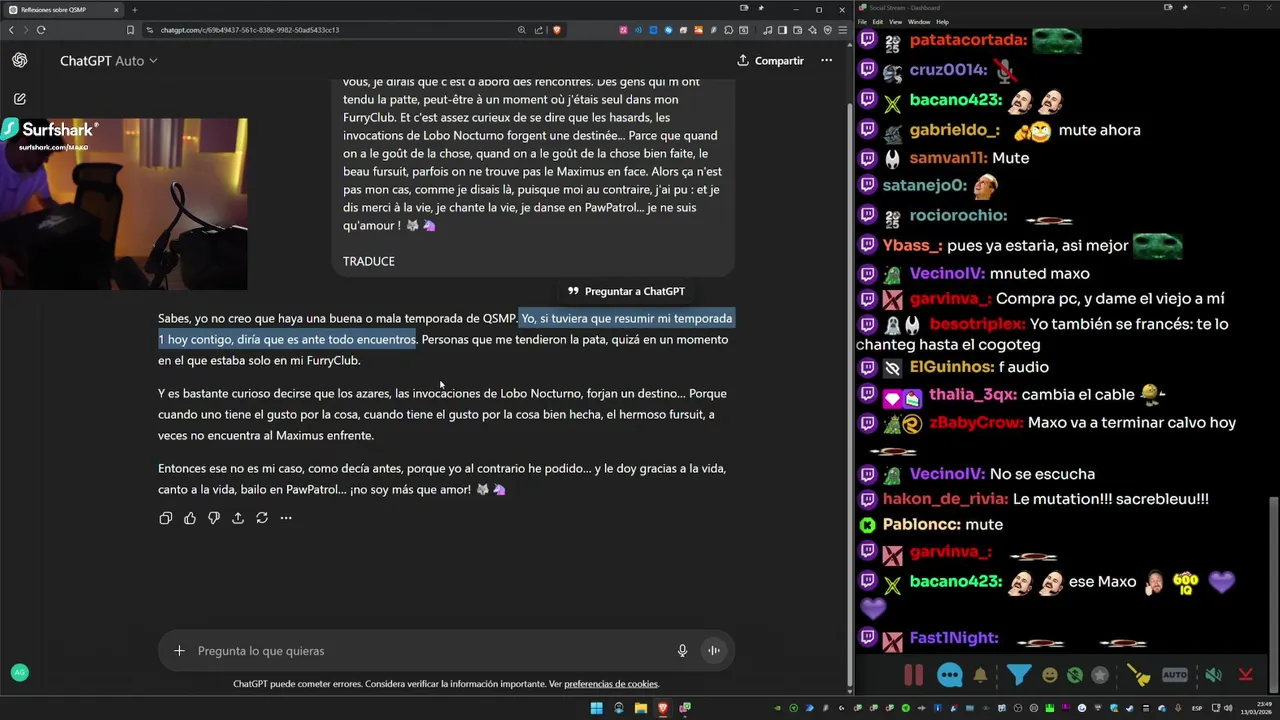This screenshot has height=720, width=1280.
Task: Toggle smiley emote option in Social Stream
Action: (1049, 675)
